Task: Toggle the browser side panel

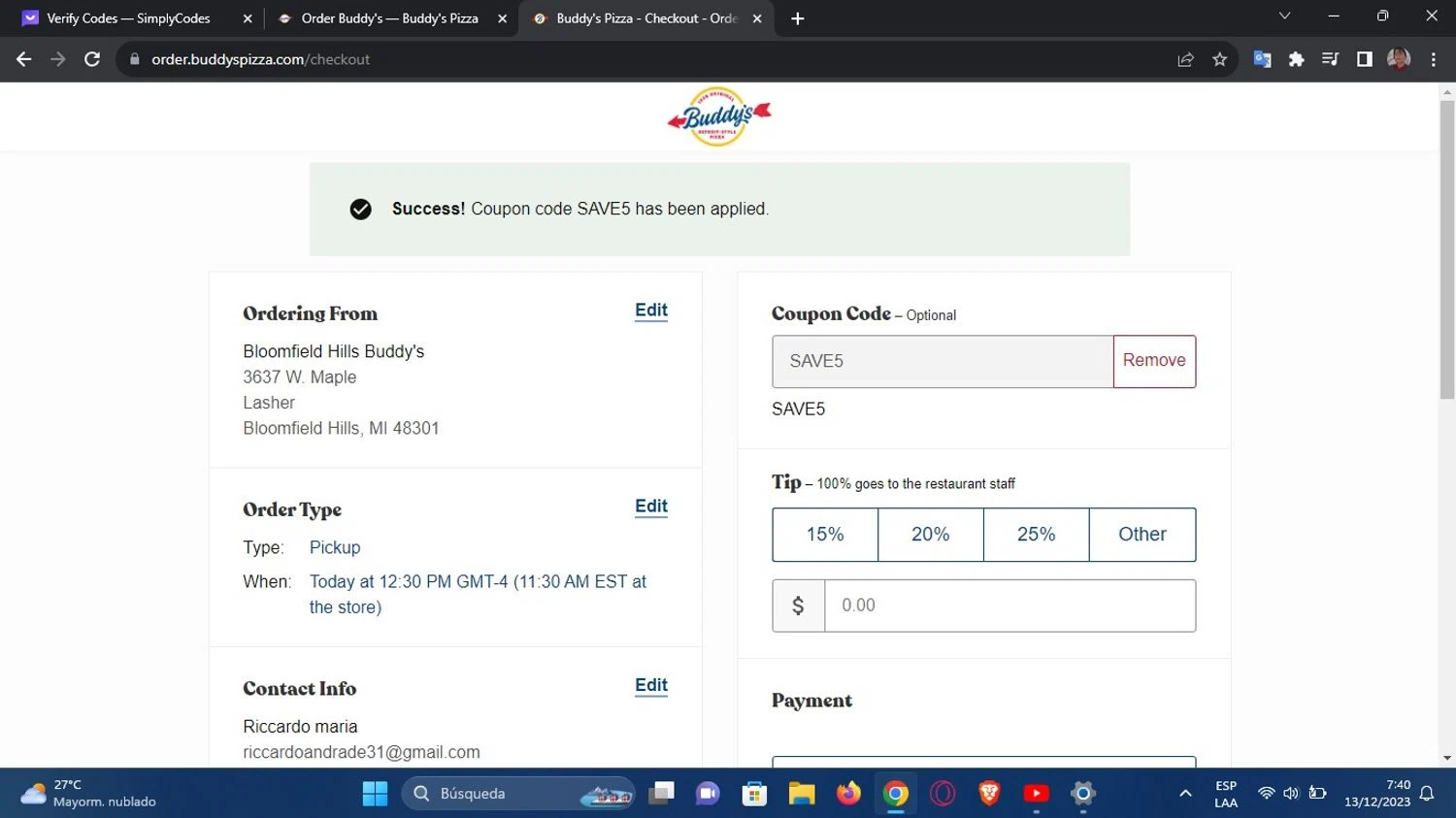Action: tap(1364, 59)
